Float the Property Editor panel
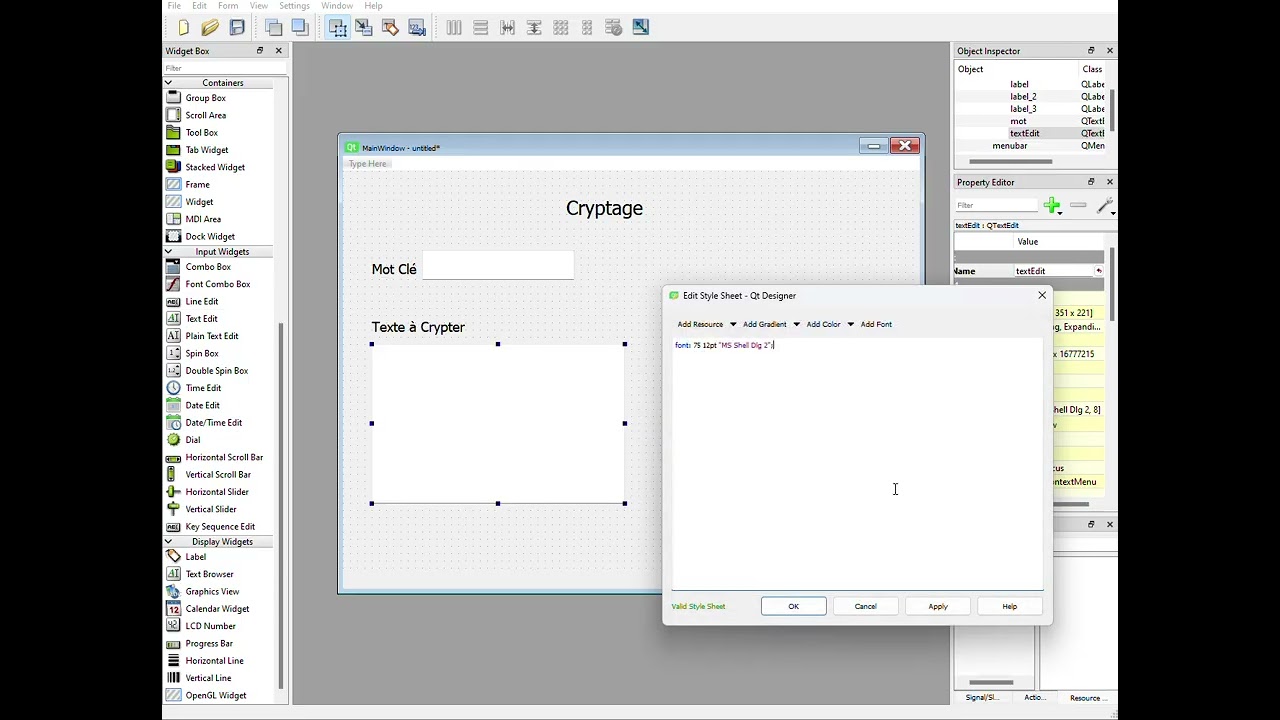The image size is (1280, 720). pyautogui.click(x=1091, y=182)
